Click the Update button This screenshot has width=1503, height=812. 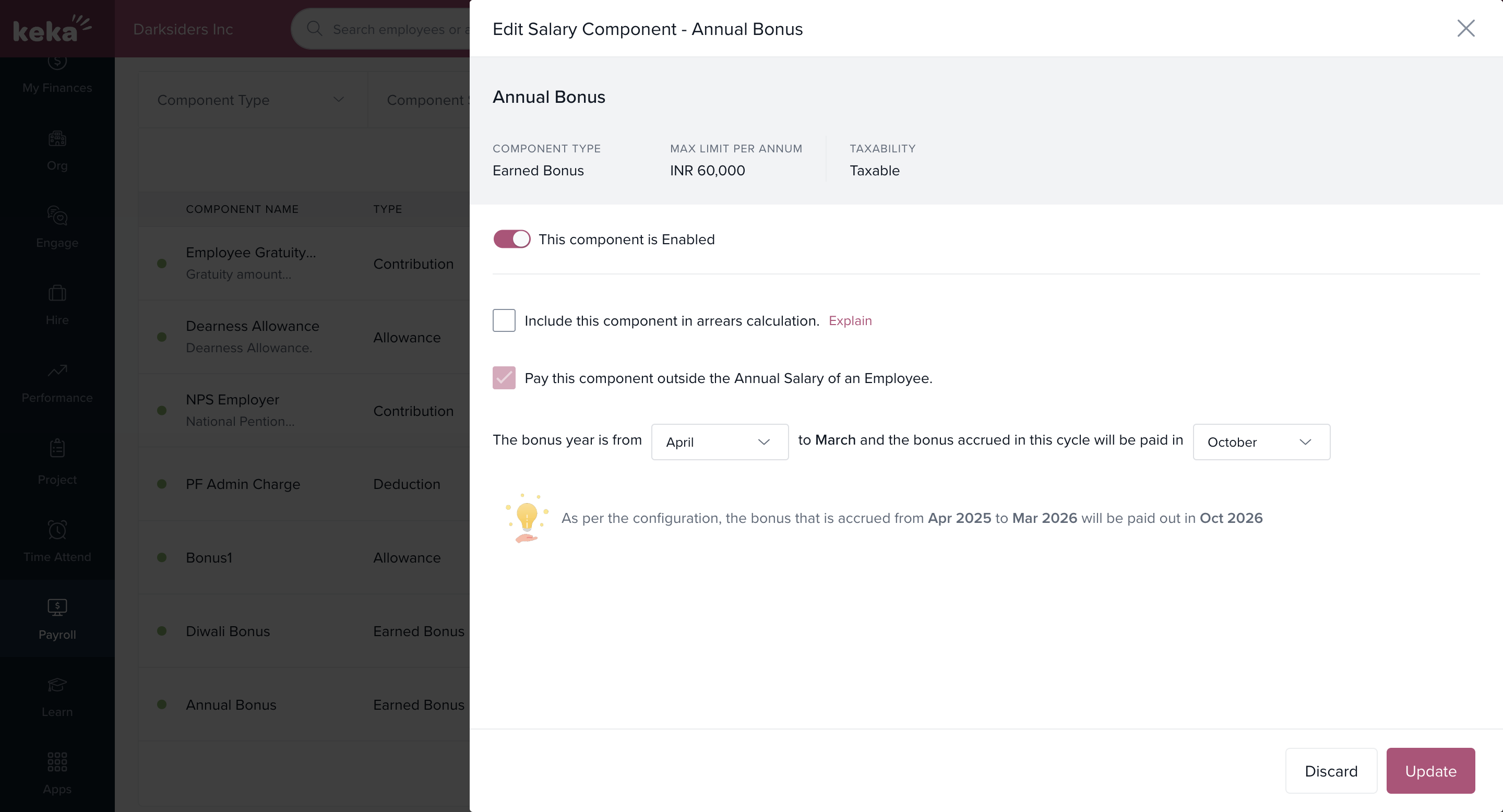coord(1430,771)
